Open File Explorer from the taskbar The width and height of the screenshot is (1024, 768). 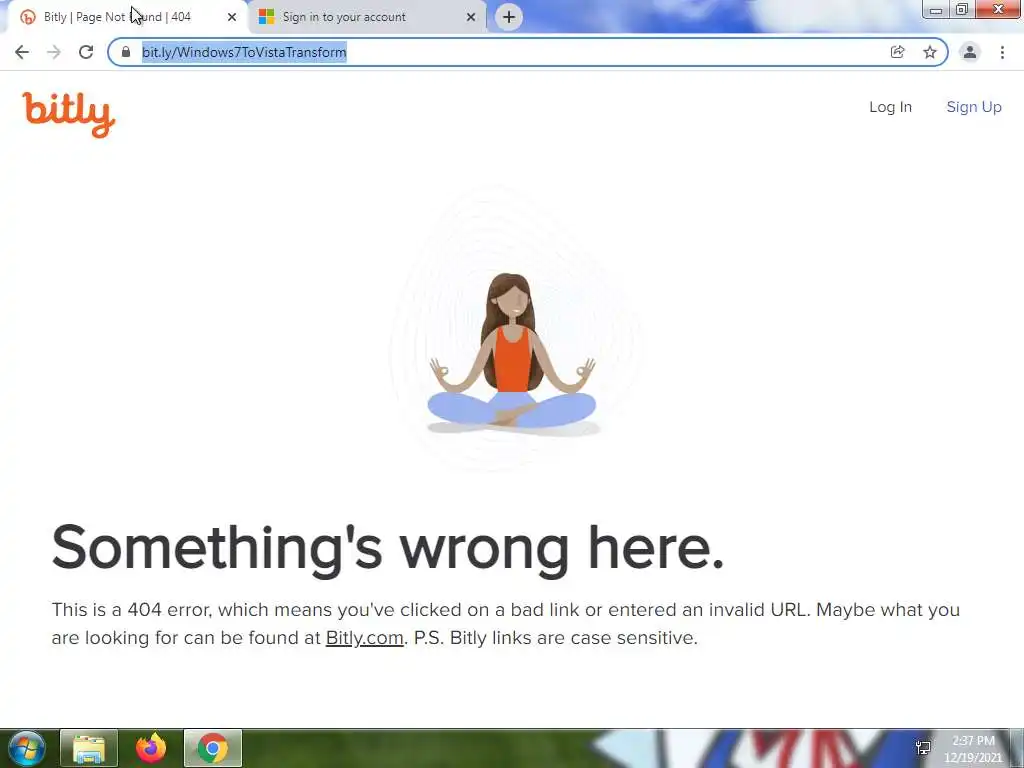pos(89,748)
